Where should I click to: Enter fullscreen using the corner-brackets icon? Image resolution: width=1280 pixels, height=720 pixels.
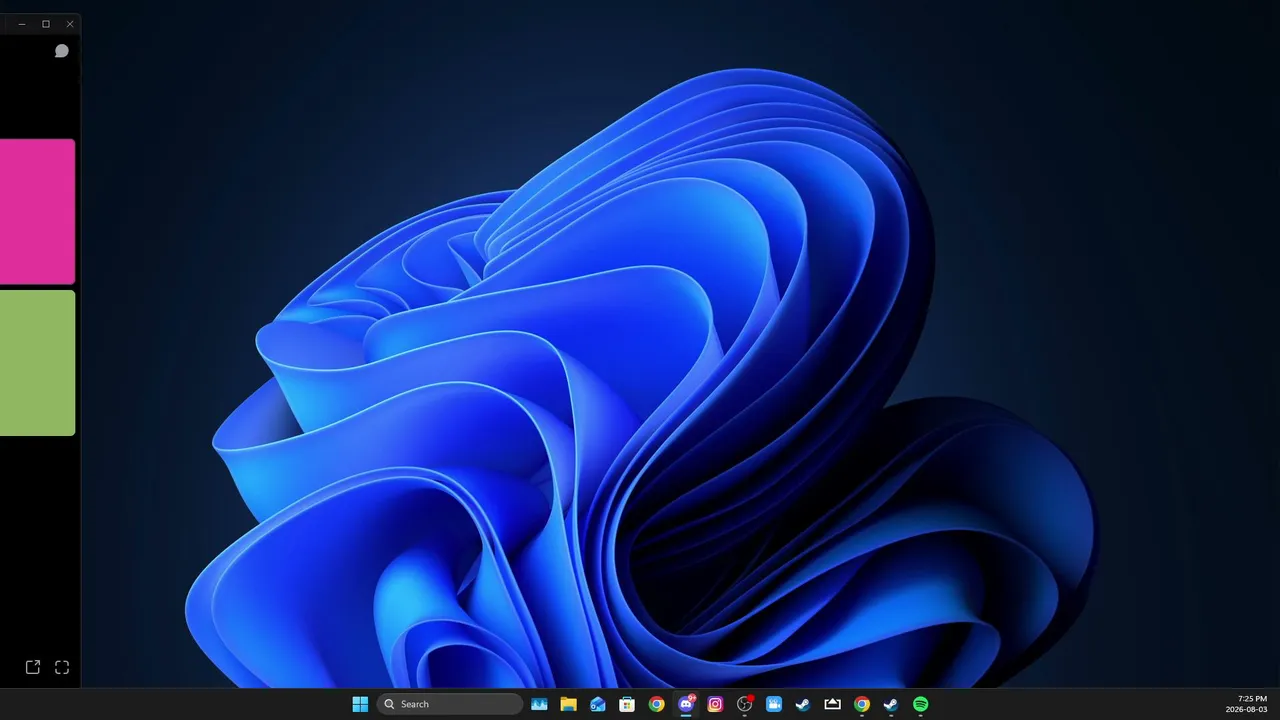click(x=62, y=667)
